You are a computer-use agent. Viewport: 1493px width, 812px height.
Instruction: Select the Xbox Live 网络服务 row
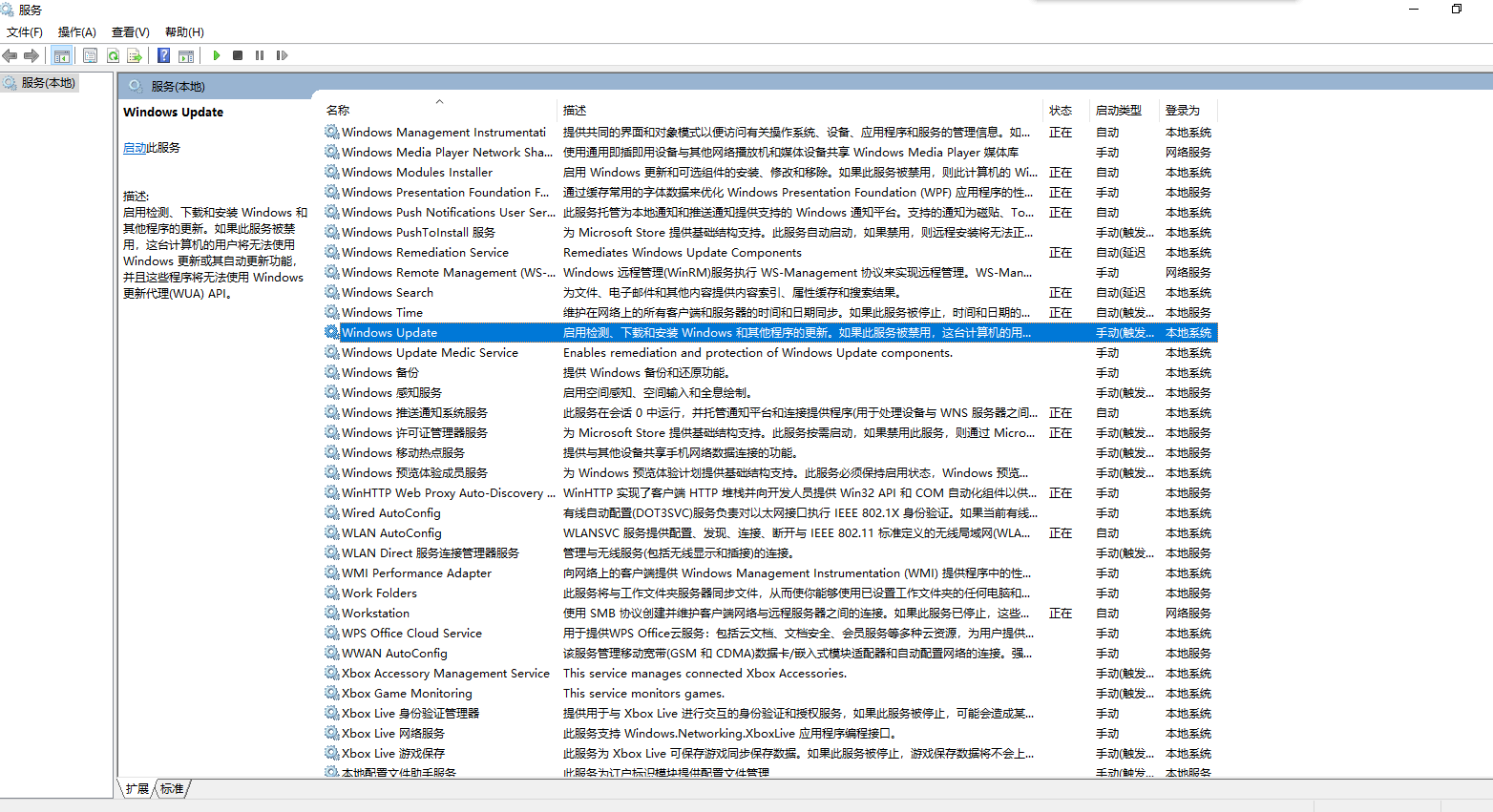770,733
